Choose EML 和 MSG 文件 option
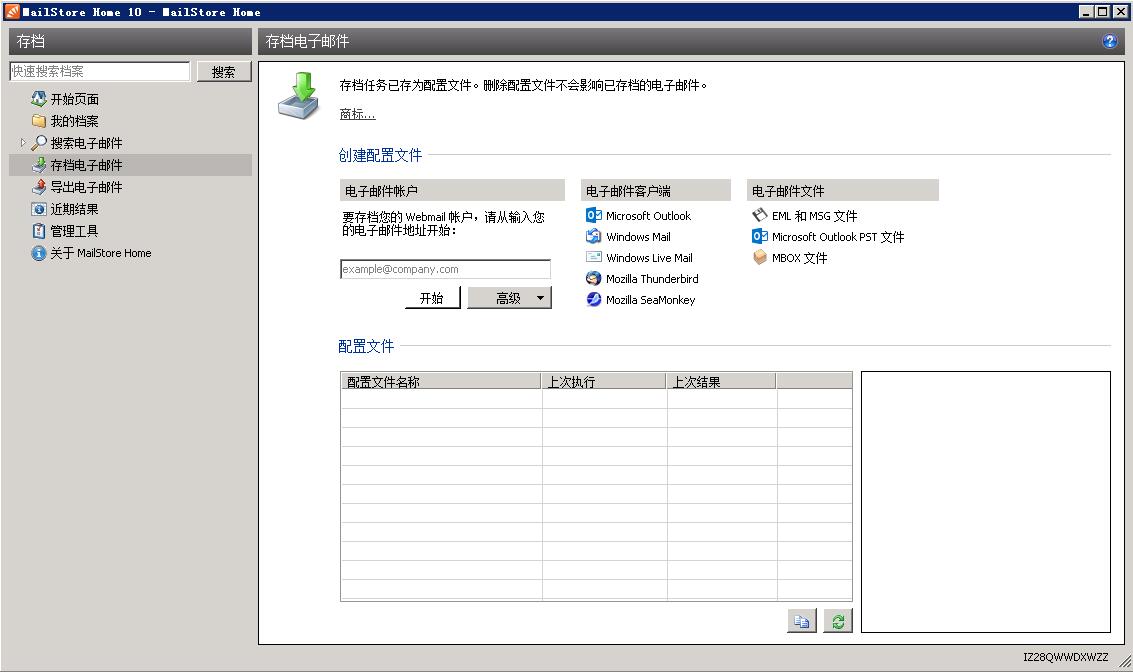Screen dimensions: 1133x672 tap(814, 215)
